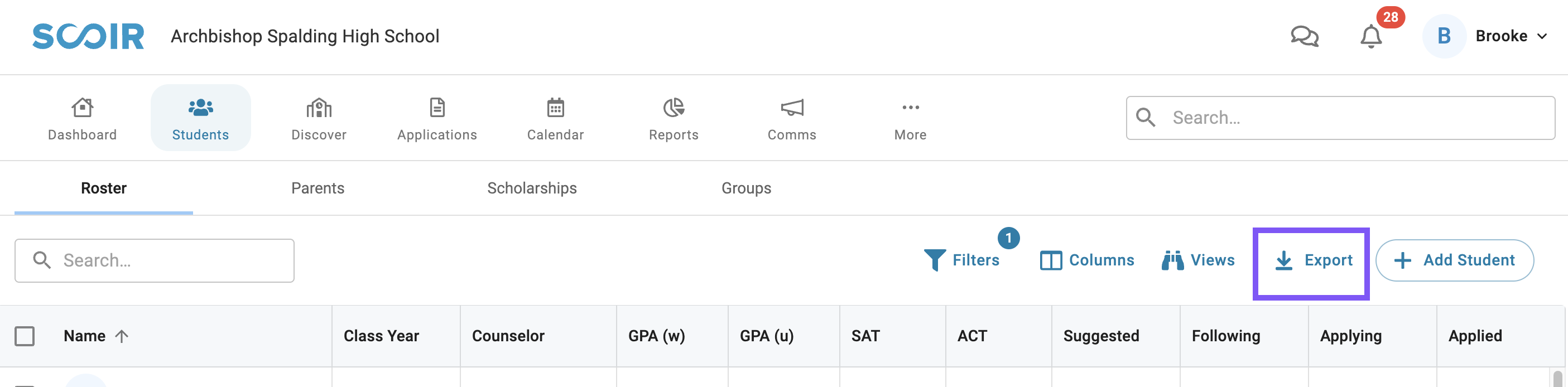Open the notifications bell icon
Screen dimensions: 1568x387
tap(1371, 36)
